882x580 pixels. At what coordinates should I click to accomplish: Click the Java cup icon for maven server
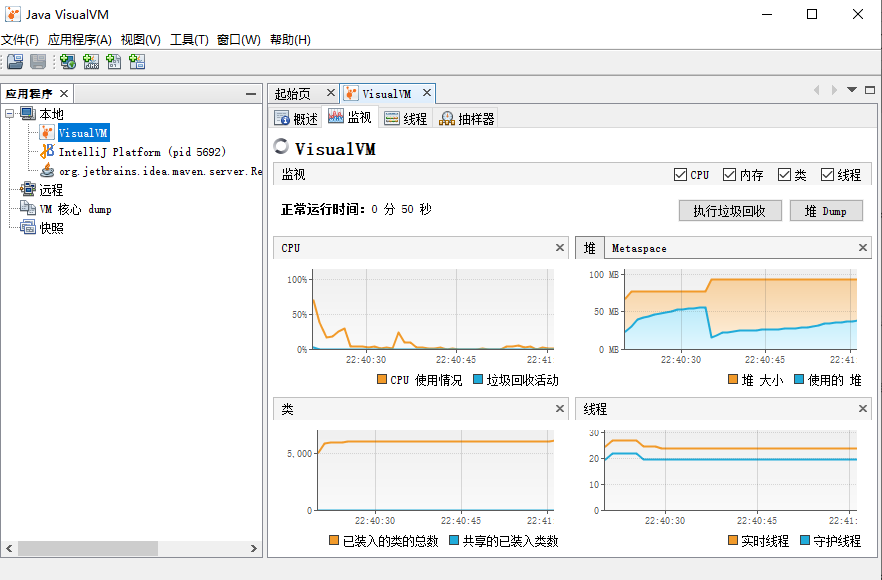47,170
